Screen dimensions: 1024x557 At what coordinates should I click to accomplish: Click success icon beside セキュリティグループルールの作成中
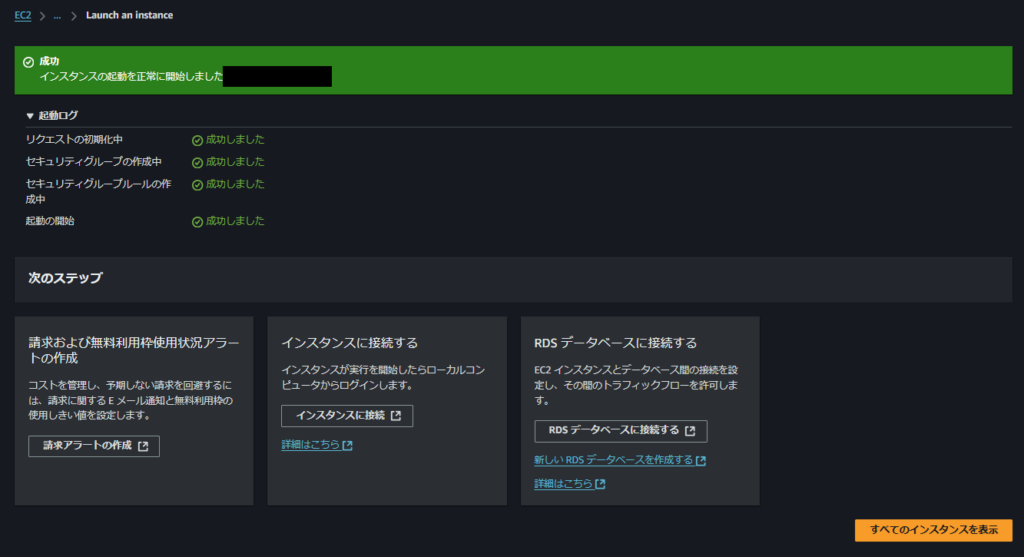pos(197,185)
